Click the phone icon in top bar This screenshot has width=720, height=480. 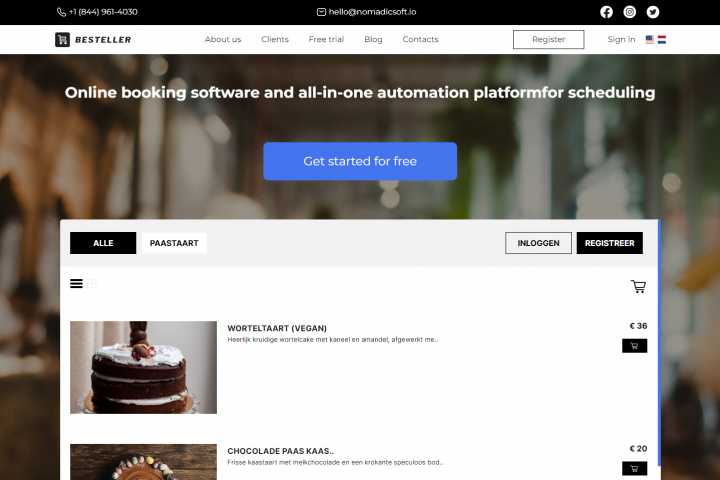tap(61, 12)
